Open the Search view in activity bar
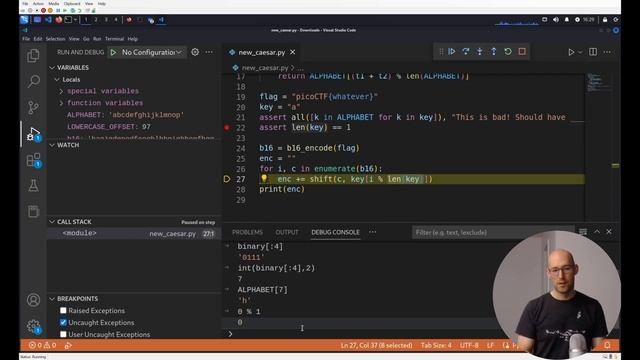Image resolution: width=640 pixels, height=360 pixels. pos(33,81)
